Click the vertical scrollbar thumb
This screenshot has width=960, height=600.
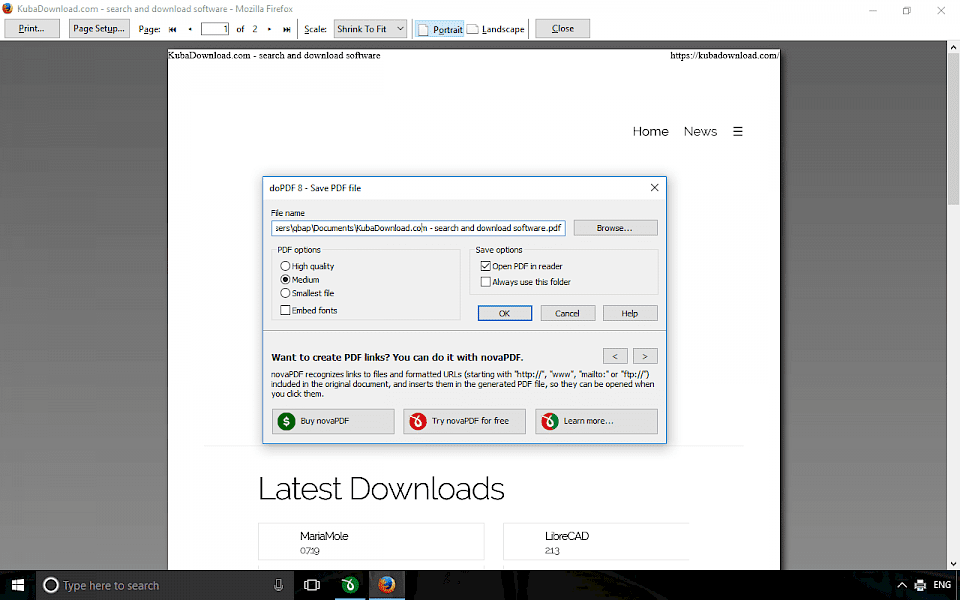953,129
